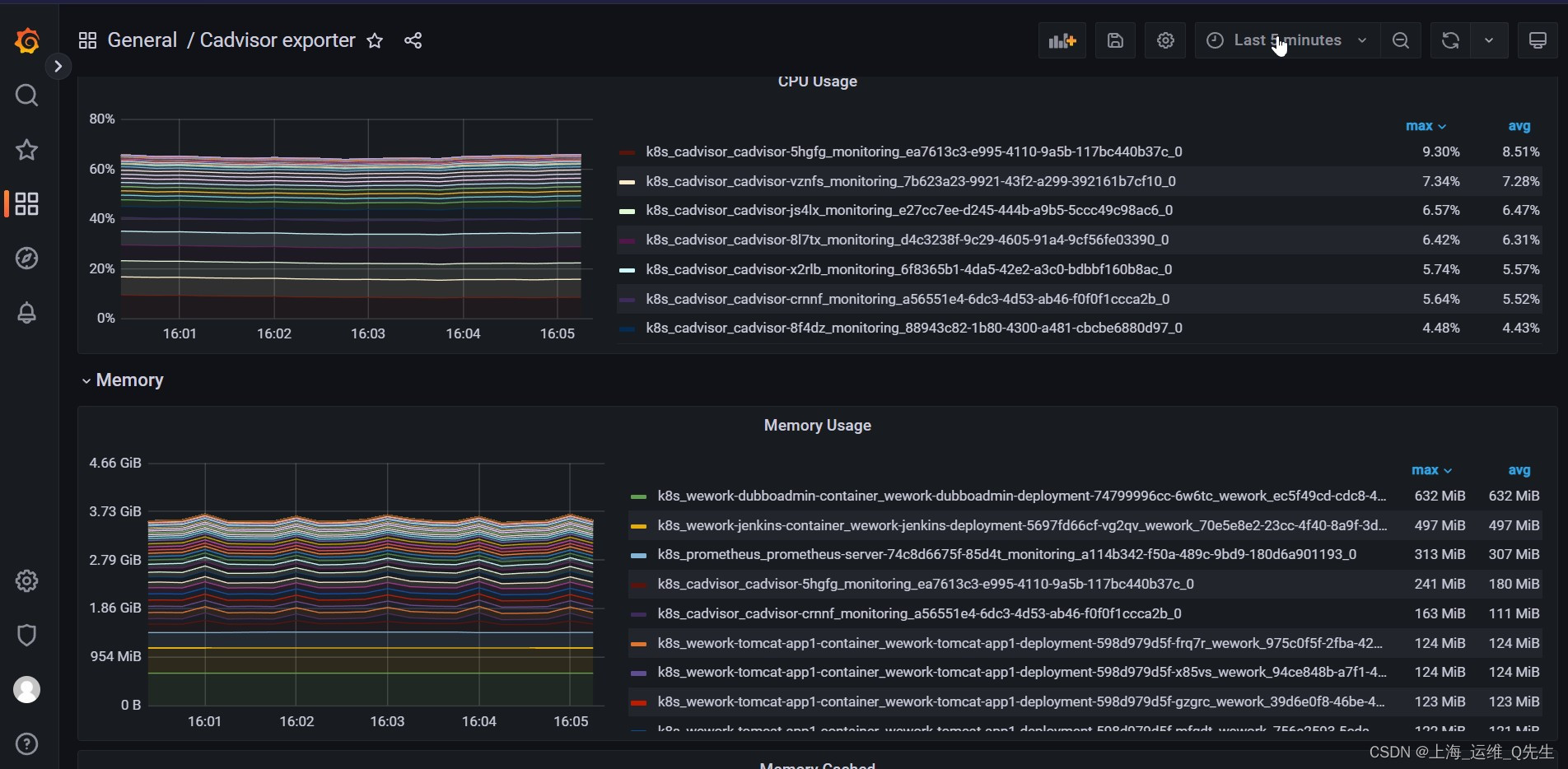Toggle cadvisor-5hgfg series in Memory Usage legend

926,585
